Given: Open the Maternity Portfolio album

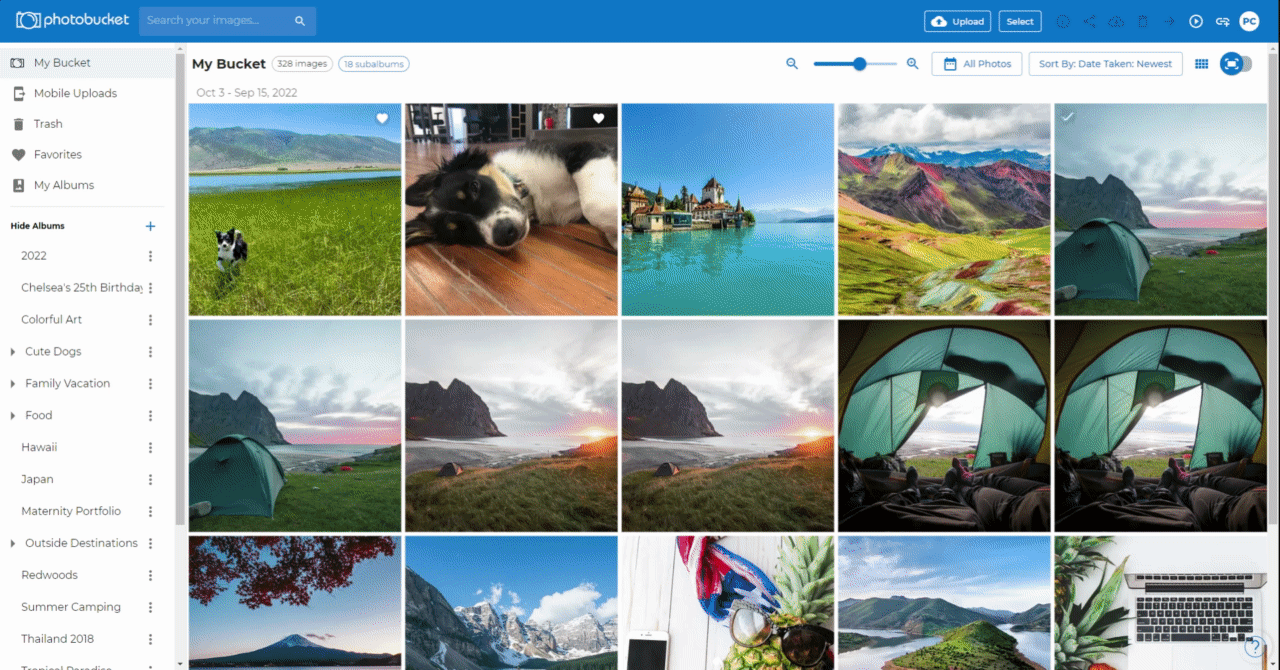Looking at the screenshot, I should (x=71, y=512).
